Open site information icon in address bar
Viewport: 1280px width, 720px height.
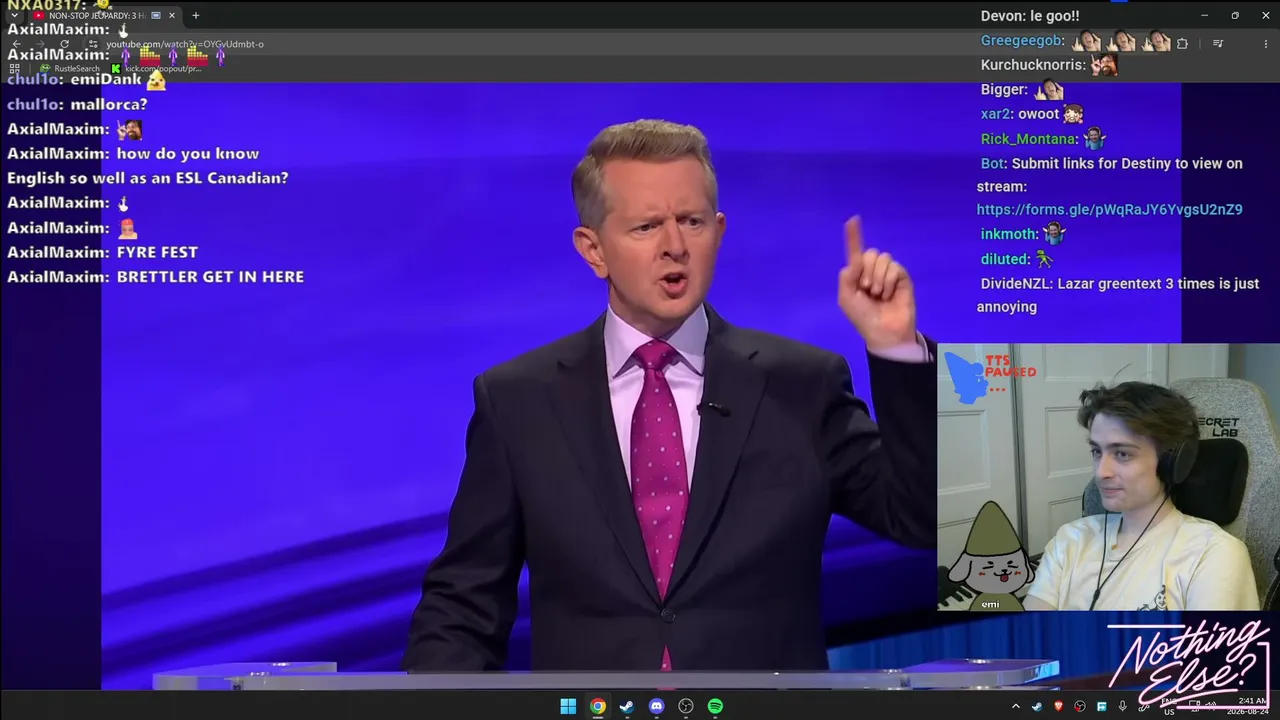[x=93, y=44]
